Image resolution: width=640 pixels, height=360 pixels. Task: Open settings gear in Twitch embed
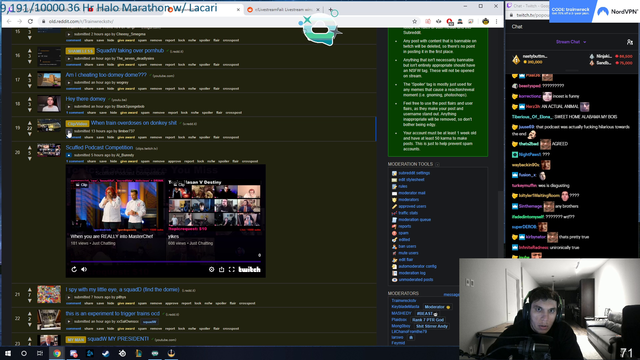click(211, 269)
